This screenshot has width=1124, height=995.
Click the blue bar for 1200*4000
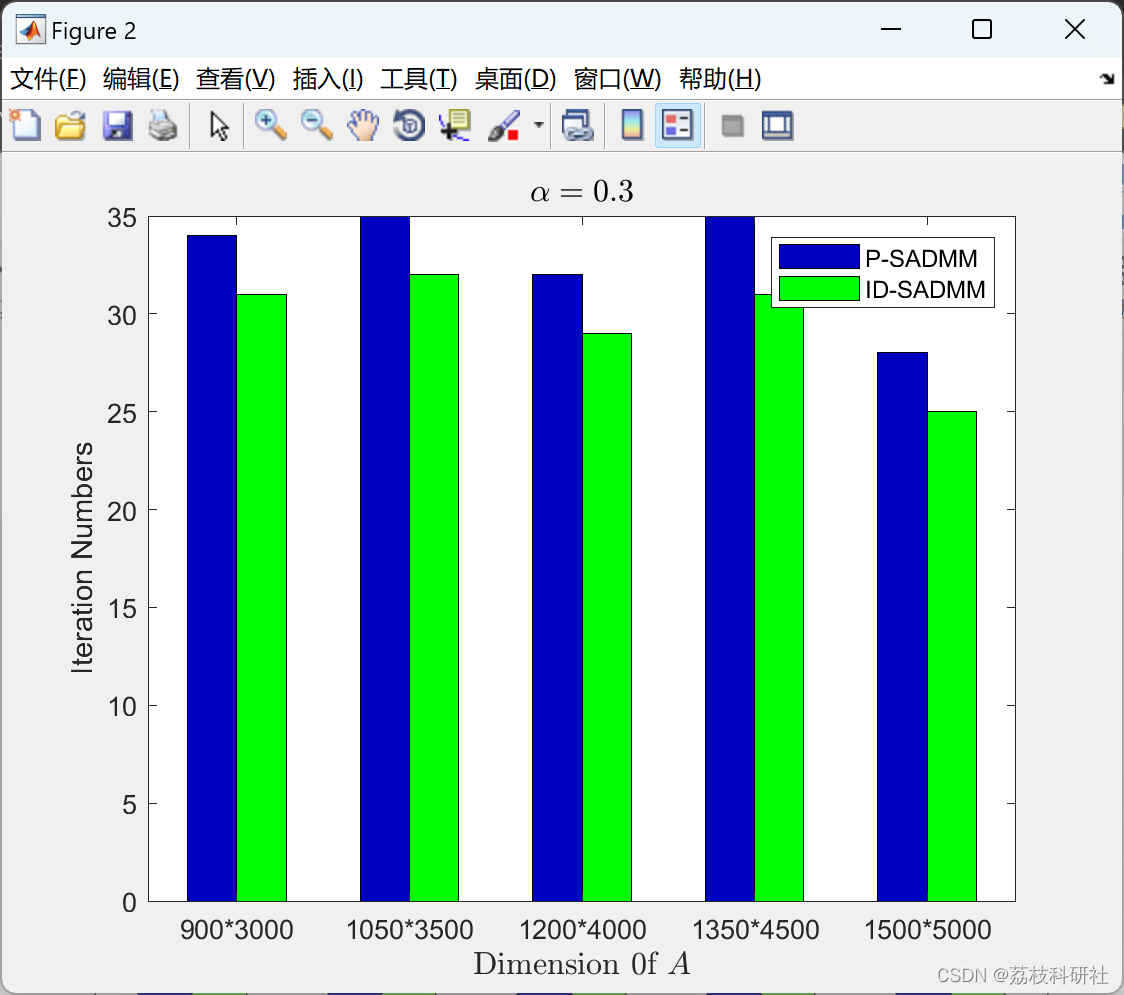coord(557,588)
